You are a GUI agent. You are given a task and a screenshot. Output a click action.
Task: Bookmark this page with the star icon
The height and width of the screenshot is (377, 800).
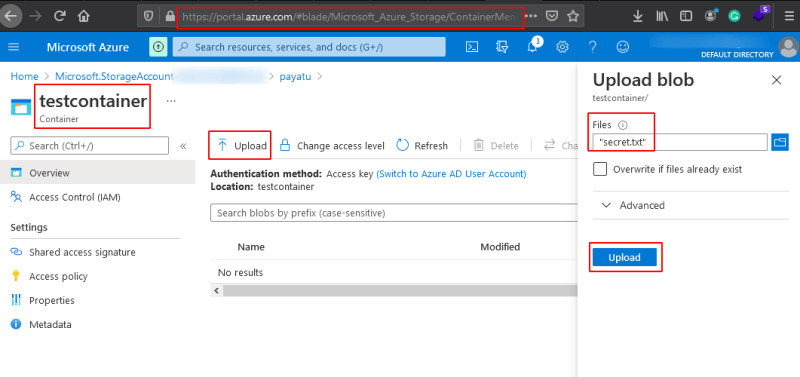click(x=573, y=16)
